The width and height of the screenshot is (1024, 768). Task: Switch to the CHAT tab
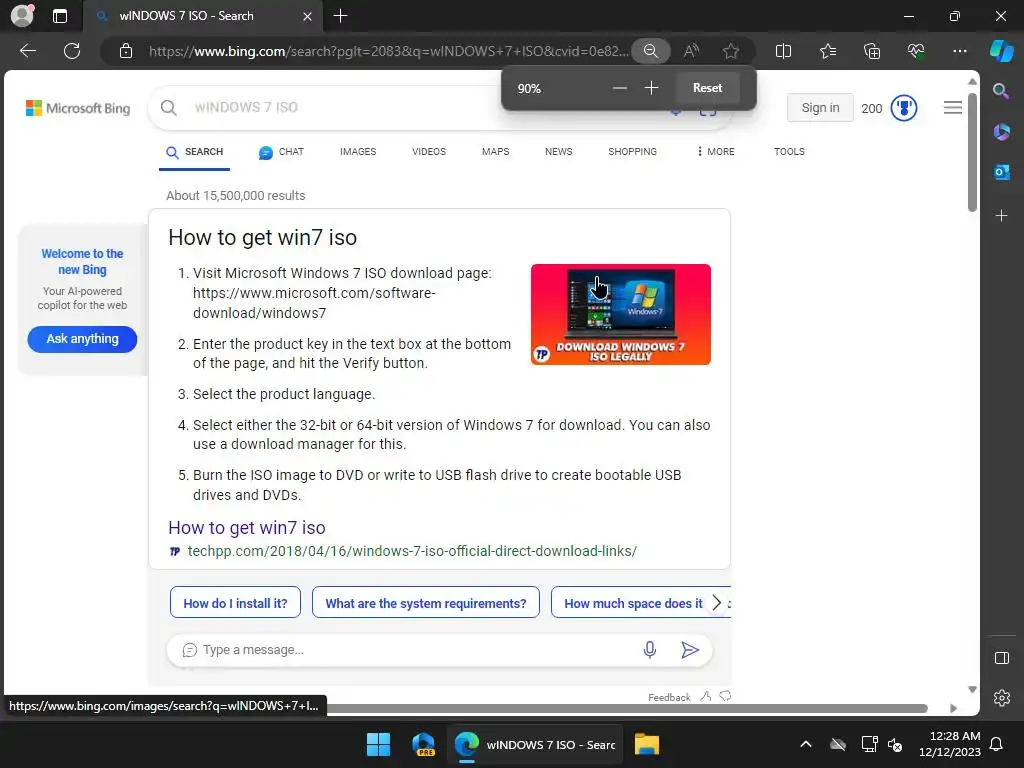[x=281, y=152]
